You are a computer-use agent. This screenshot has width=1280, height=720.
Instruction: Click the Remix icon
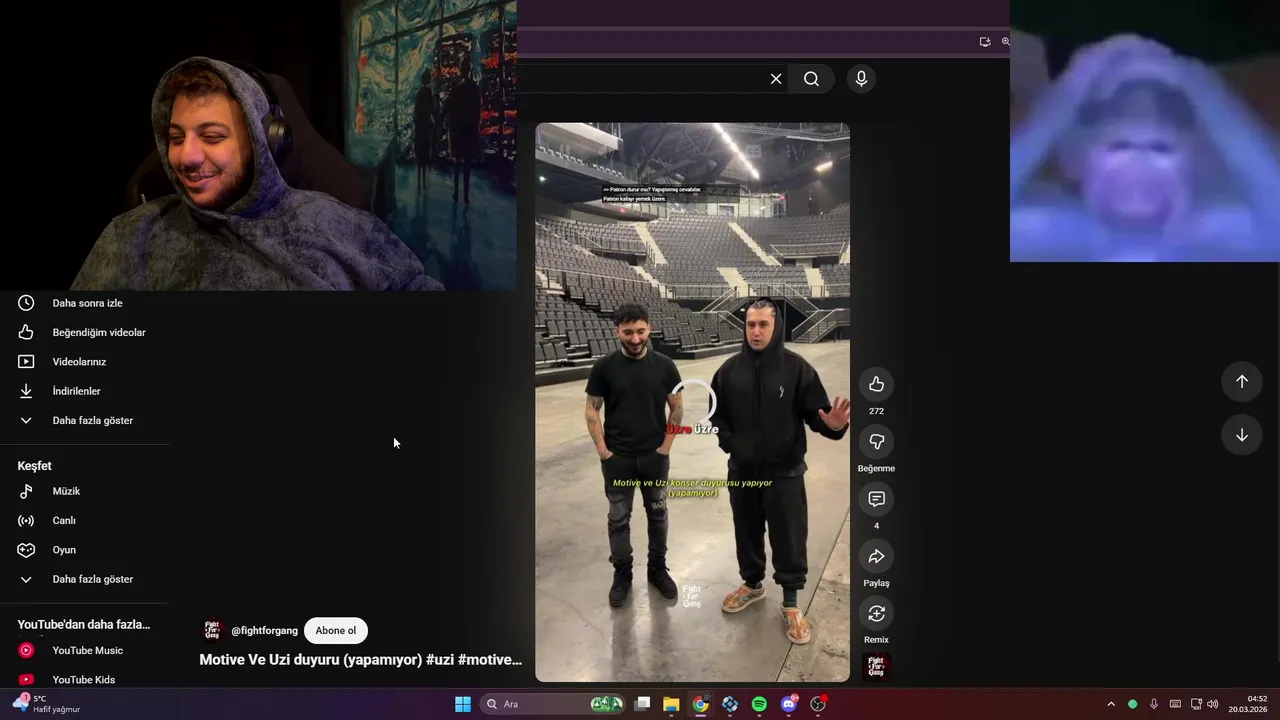tap(876, 613)
